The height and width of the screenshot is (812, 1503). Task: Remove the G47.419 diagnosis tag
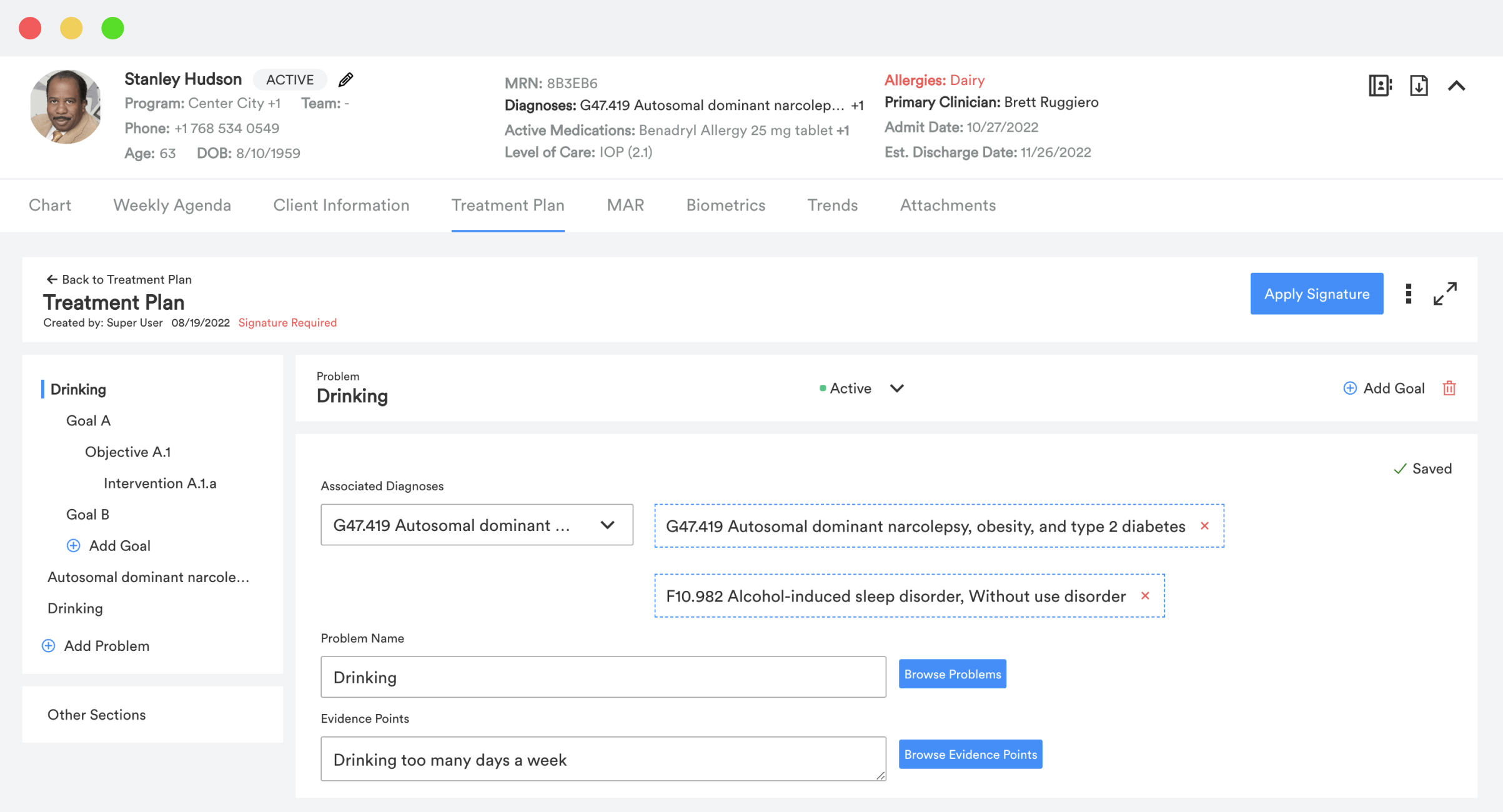(1204, 526)
